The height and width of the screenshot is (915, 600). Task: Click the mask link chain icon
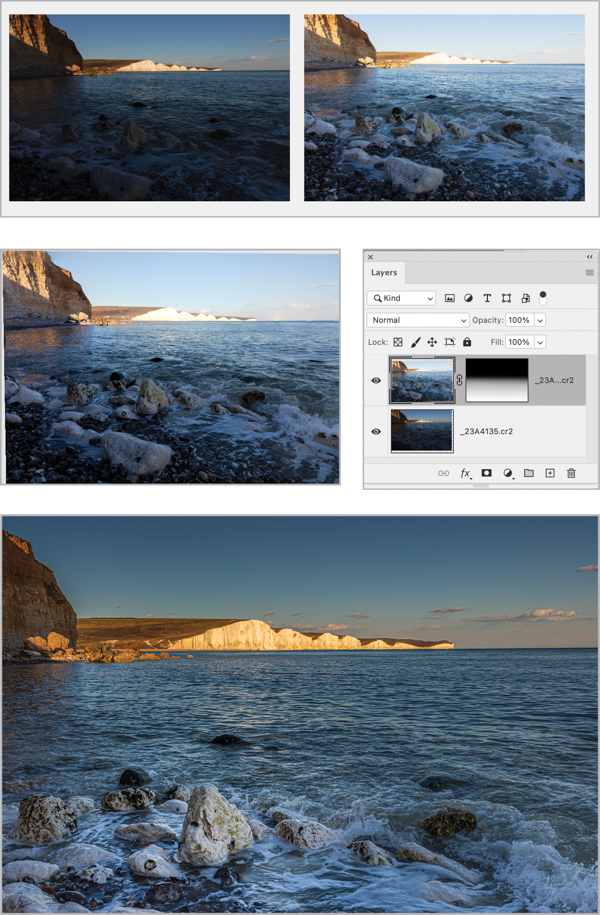pos(459,380)
